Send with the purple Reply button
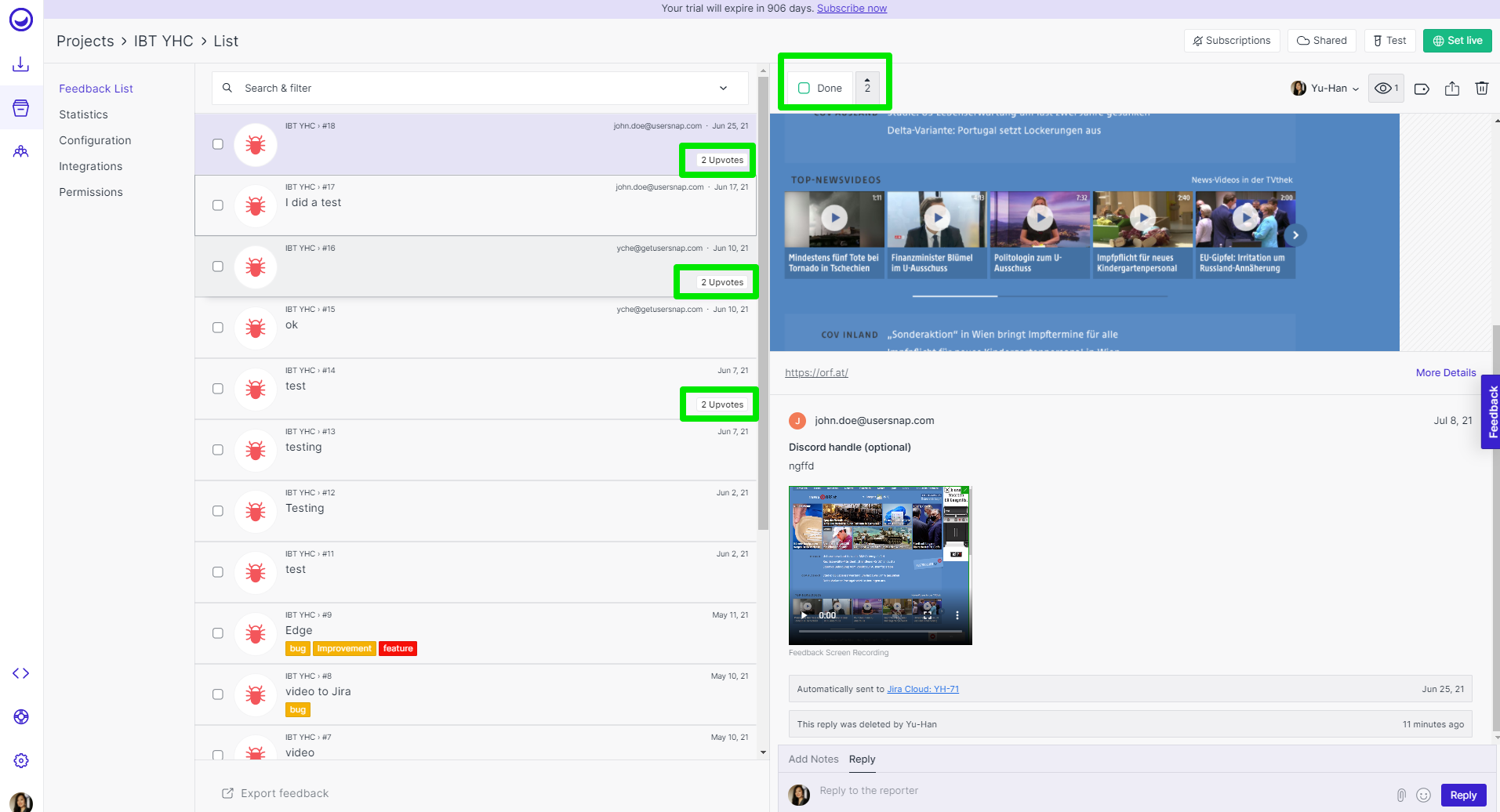1500x812 pixels. [1463, 795]
